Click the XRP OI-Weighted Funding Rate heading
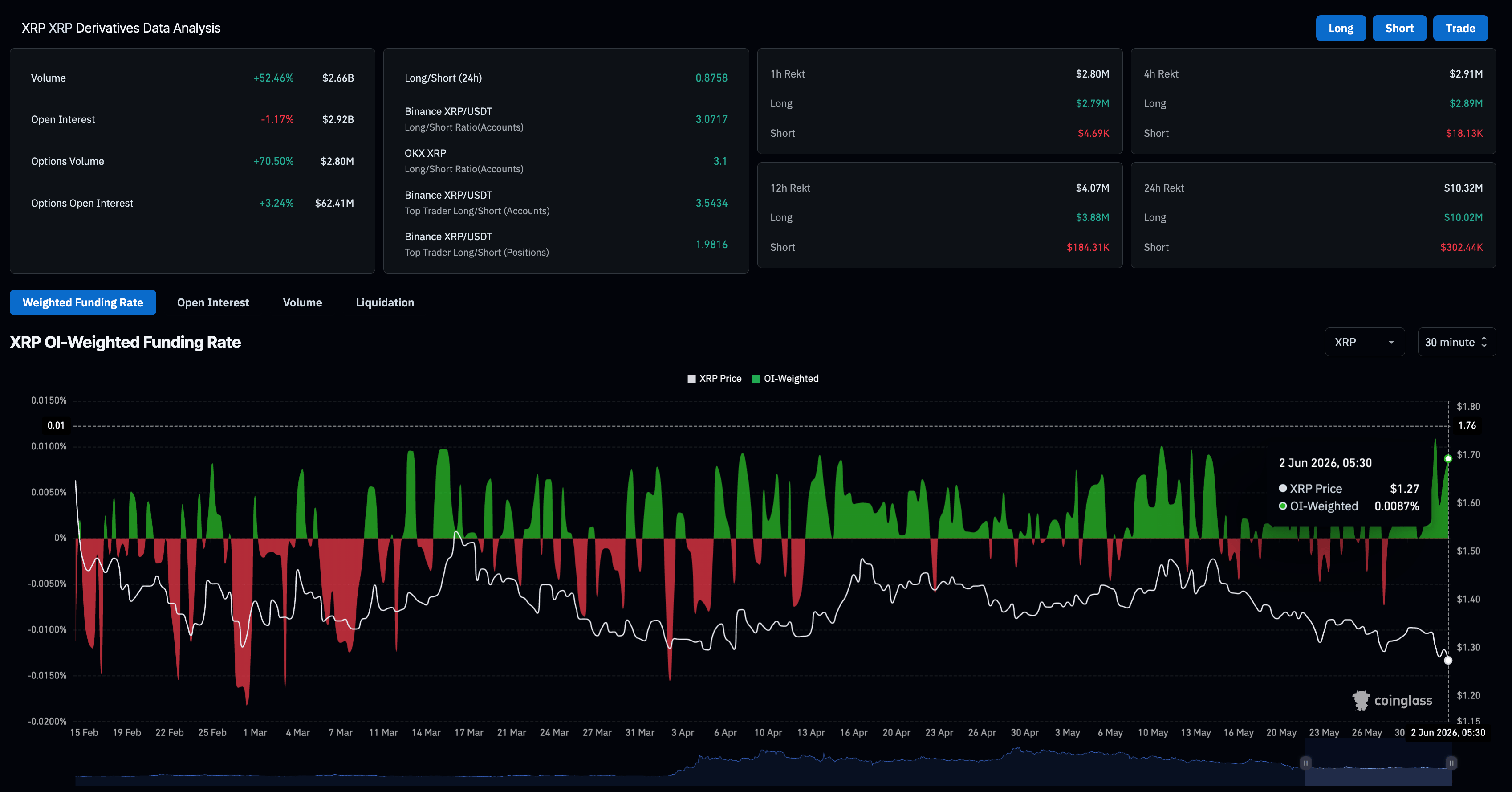This screenshot has height=792, width=1512. pos(126,342)
